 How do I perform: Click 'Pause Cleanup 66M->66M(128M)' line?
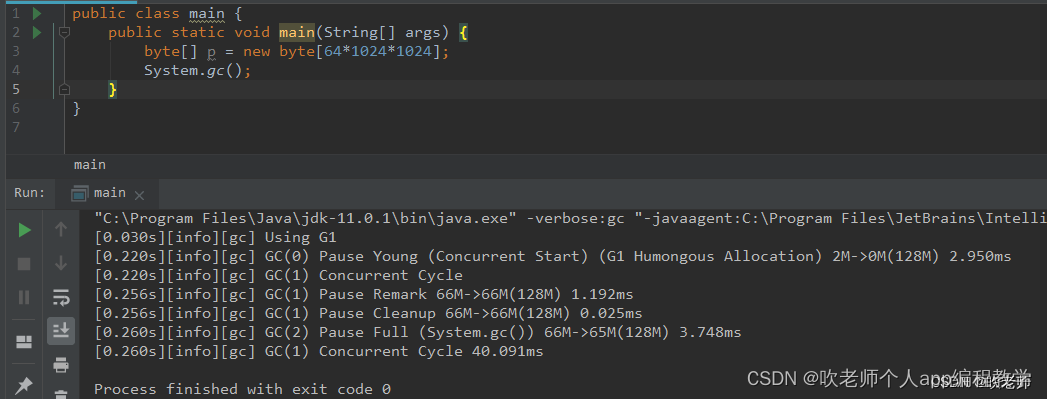coord(369,313)
